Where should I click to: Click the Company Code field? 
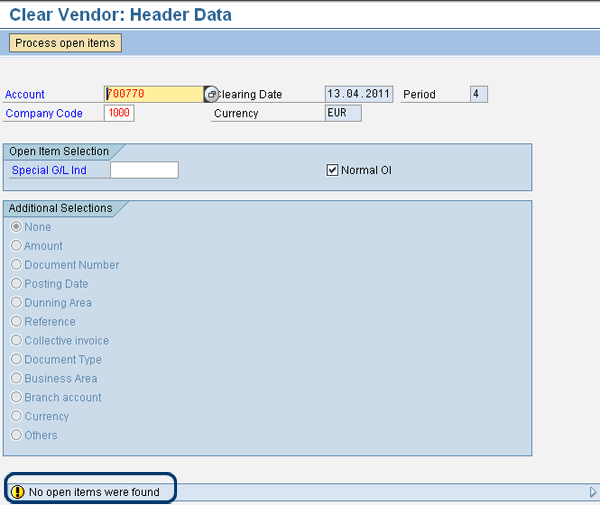point(118,113)
